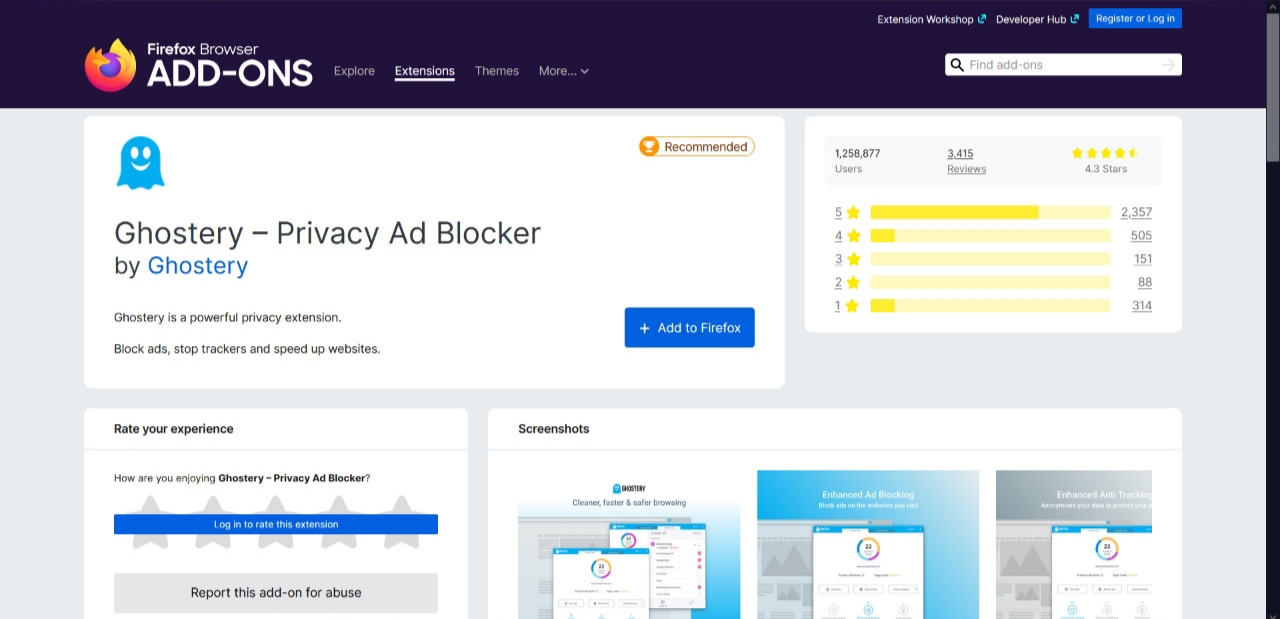Click the Rate your experience heading
1280x619 pixels.
[174, 429]
